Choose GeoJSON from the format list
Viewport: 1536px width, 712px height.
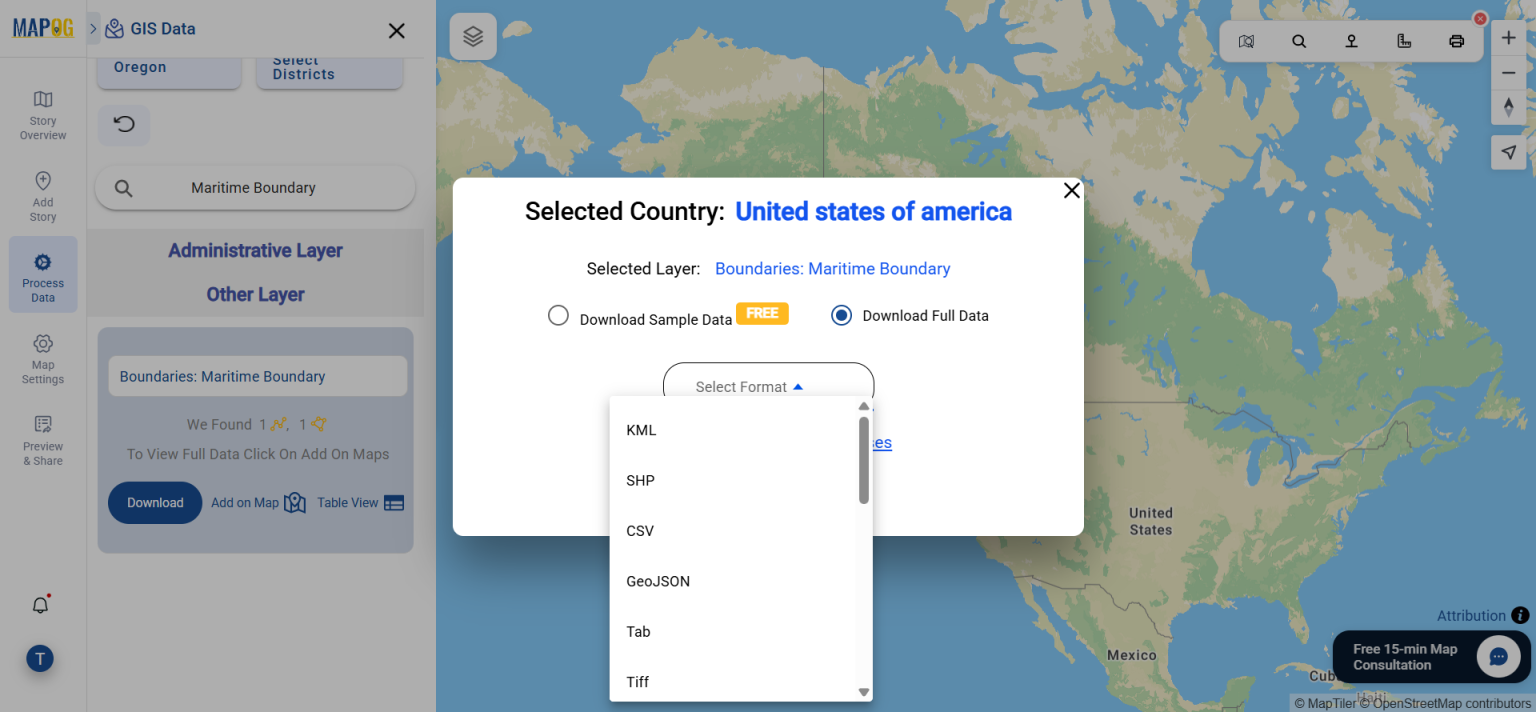657,581
